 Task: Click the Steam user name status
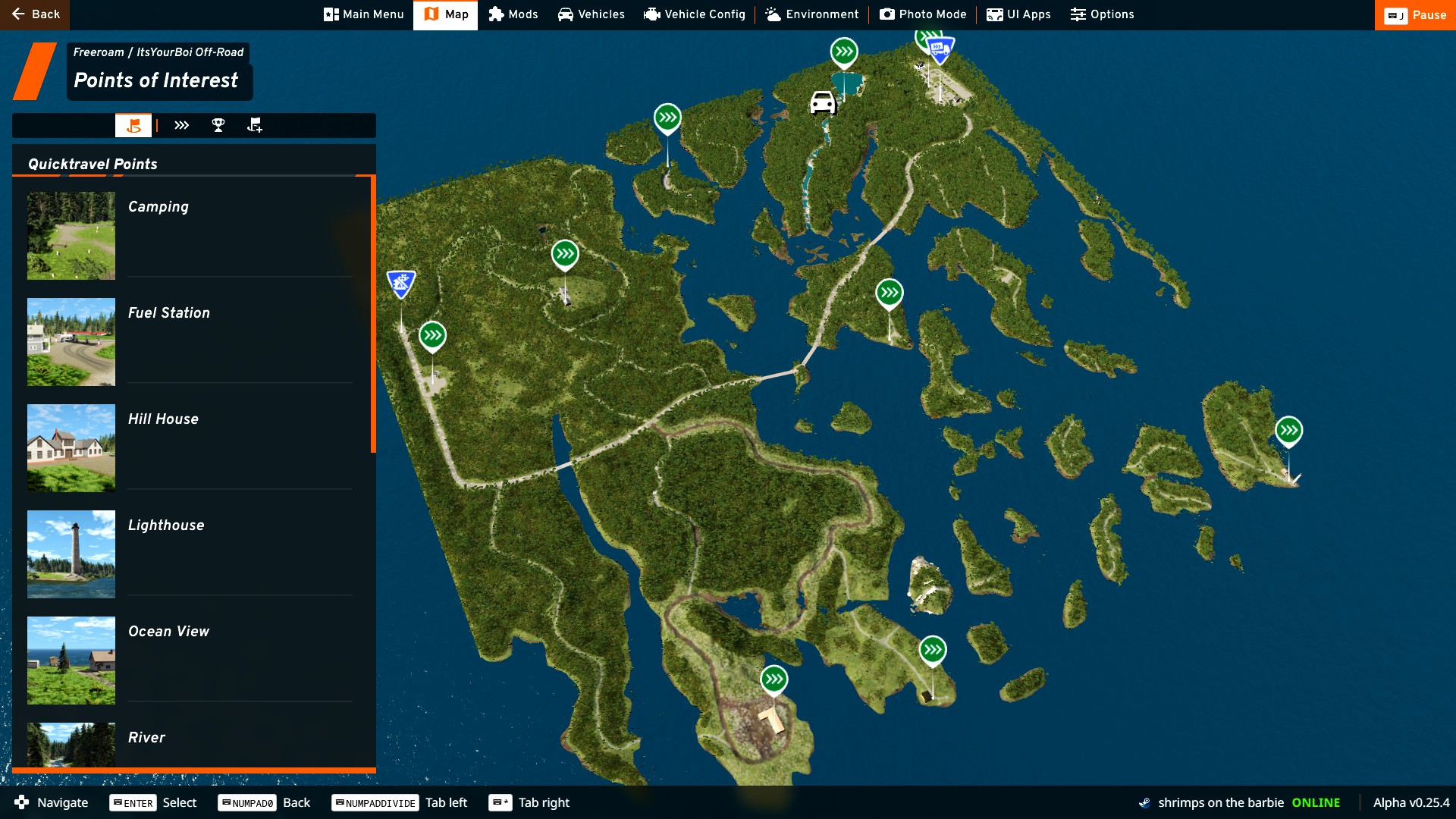pos(1220,802)
